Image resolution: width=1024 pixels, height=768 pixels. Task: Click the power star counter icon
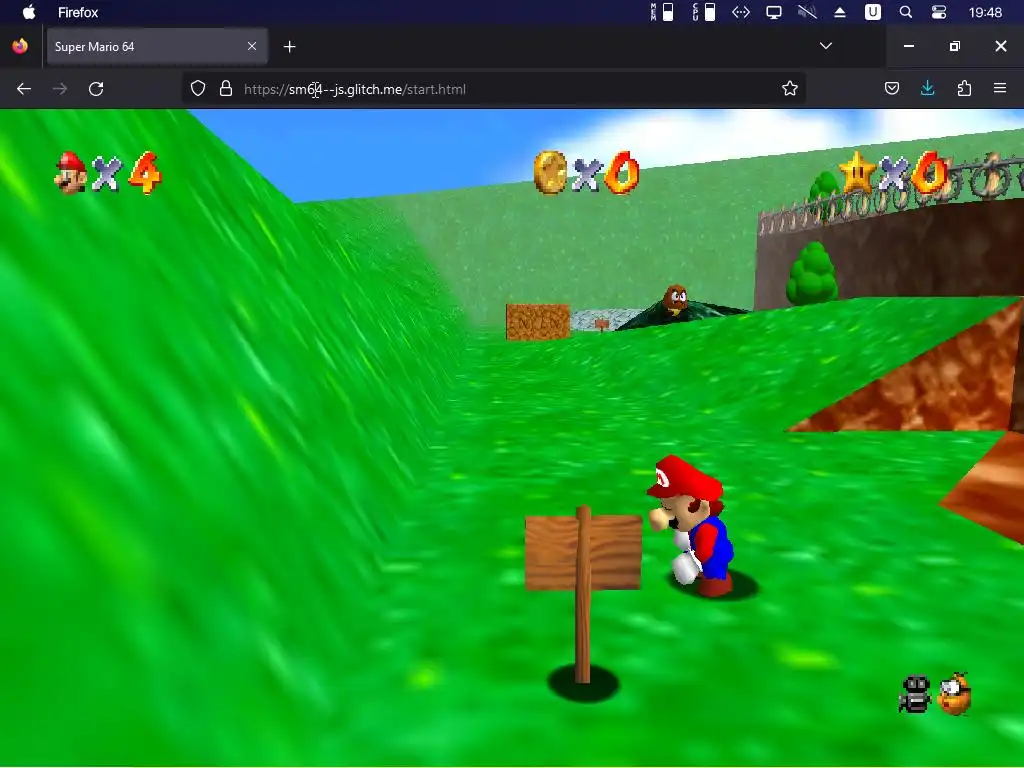pos(857,172)
